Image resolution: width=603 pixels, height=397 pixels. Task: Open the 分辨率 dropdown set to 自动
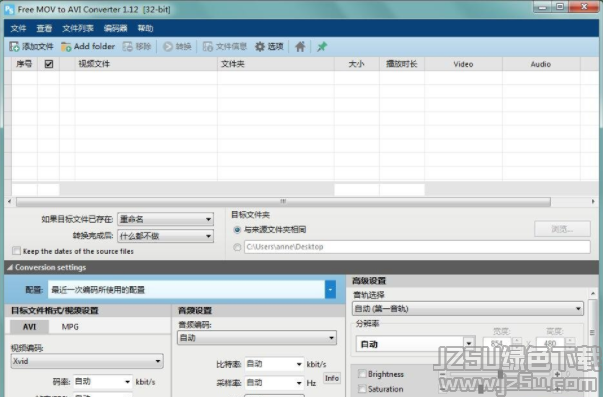tap(416, 344)
